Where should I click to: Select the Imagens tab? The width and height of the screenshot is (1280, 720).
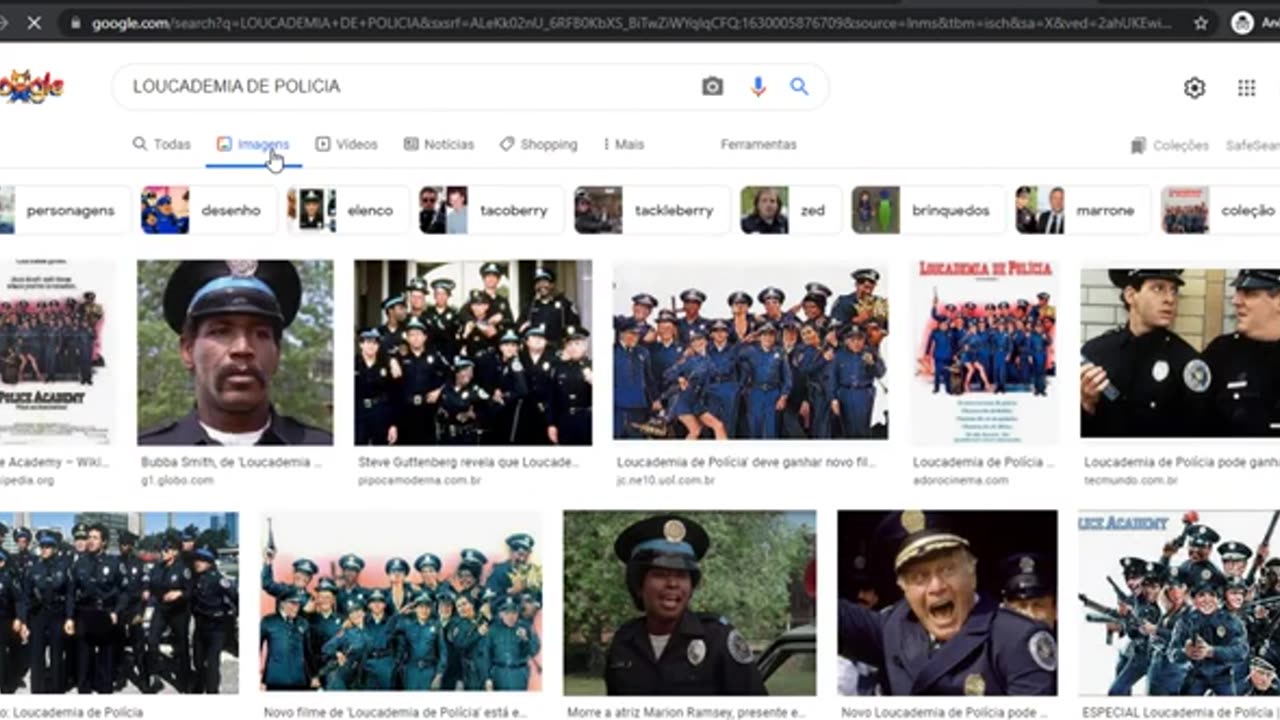coord(253,144)
